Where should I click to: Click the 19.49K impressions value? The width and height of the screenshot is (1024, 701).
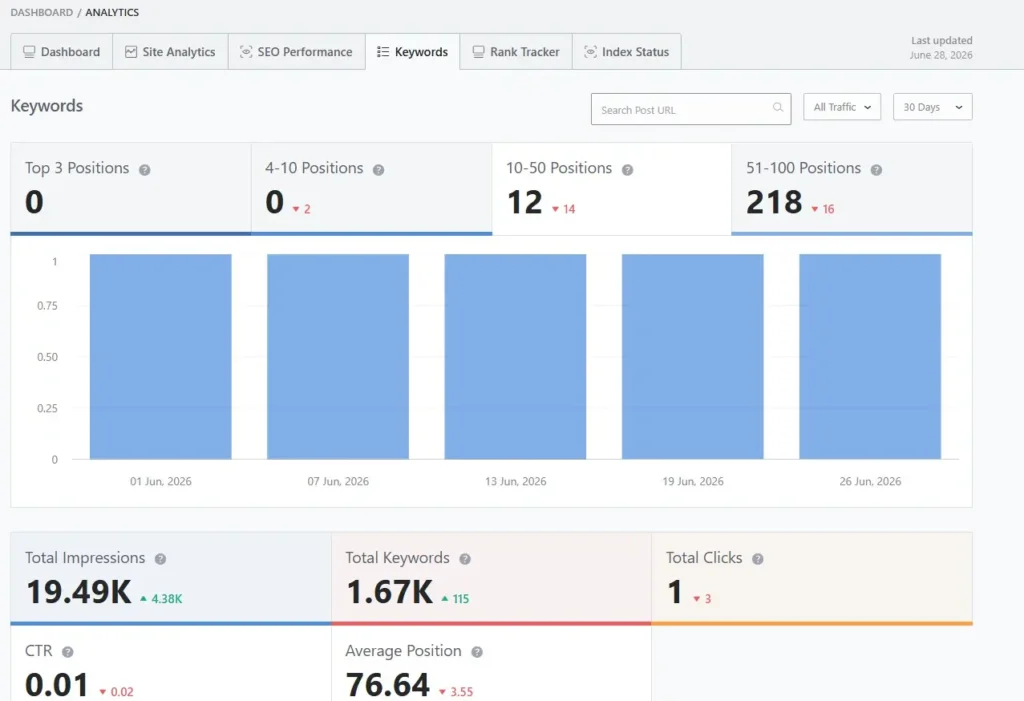pyautogui.click(x=79, y=592)
